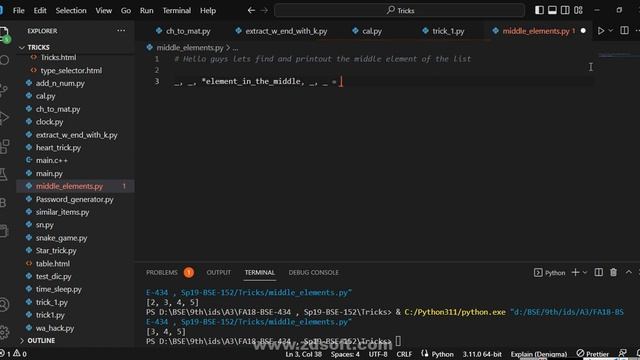This screenshot has width=640, height=360.
Task: Open the Selection menu
Action: point(71,11)
